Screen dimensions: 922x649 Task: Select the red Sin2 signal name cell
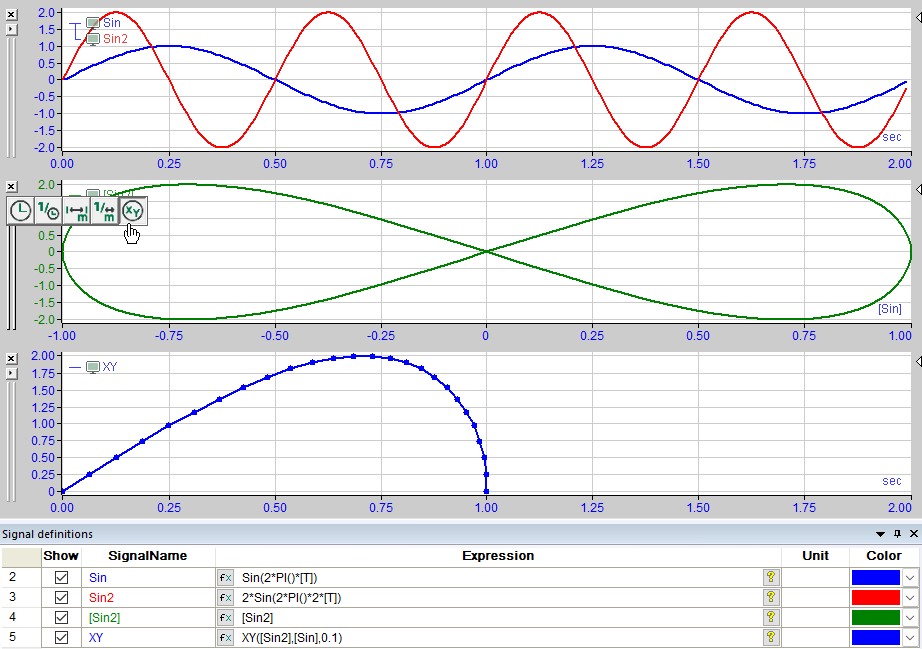[x=148, y=598]
